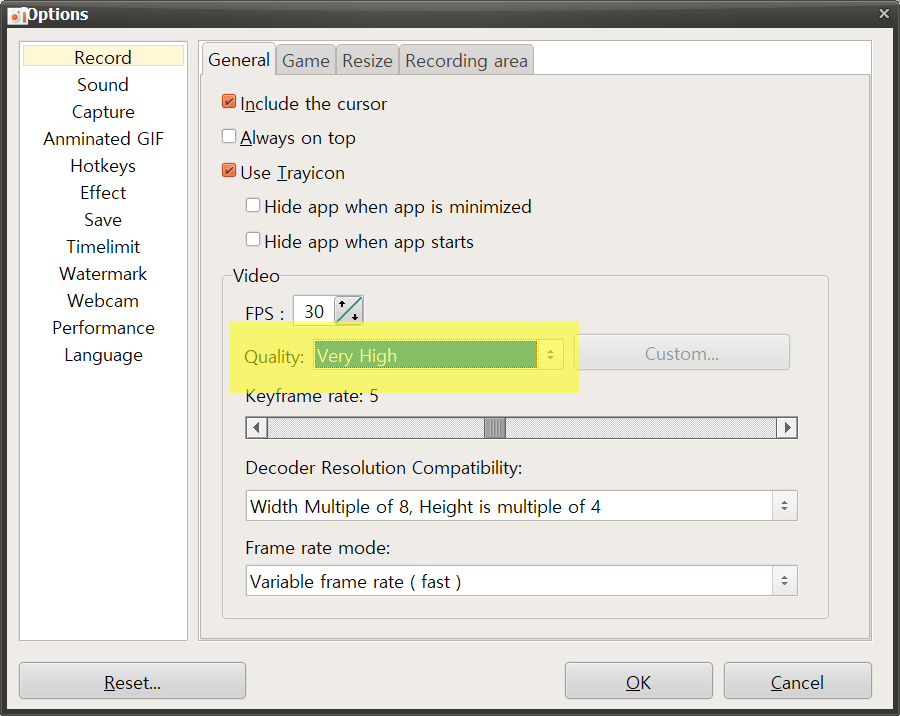Open the Quality dropdown showing Very High
The width and height of the screenshot is (900, 716).
tap(439, 355)
